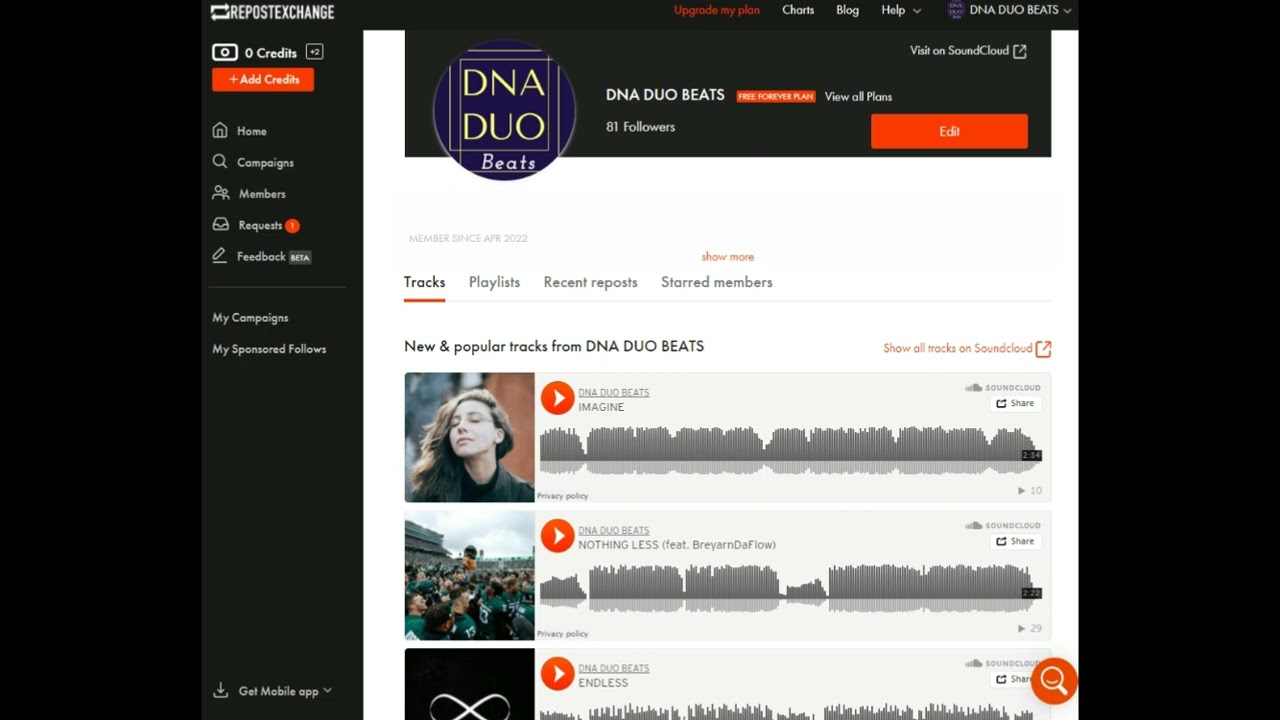Click small account avatar in top bar
Screen dimensions: 1280x720
tap(955, 10)
